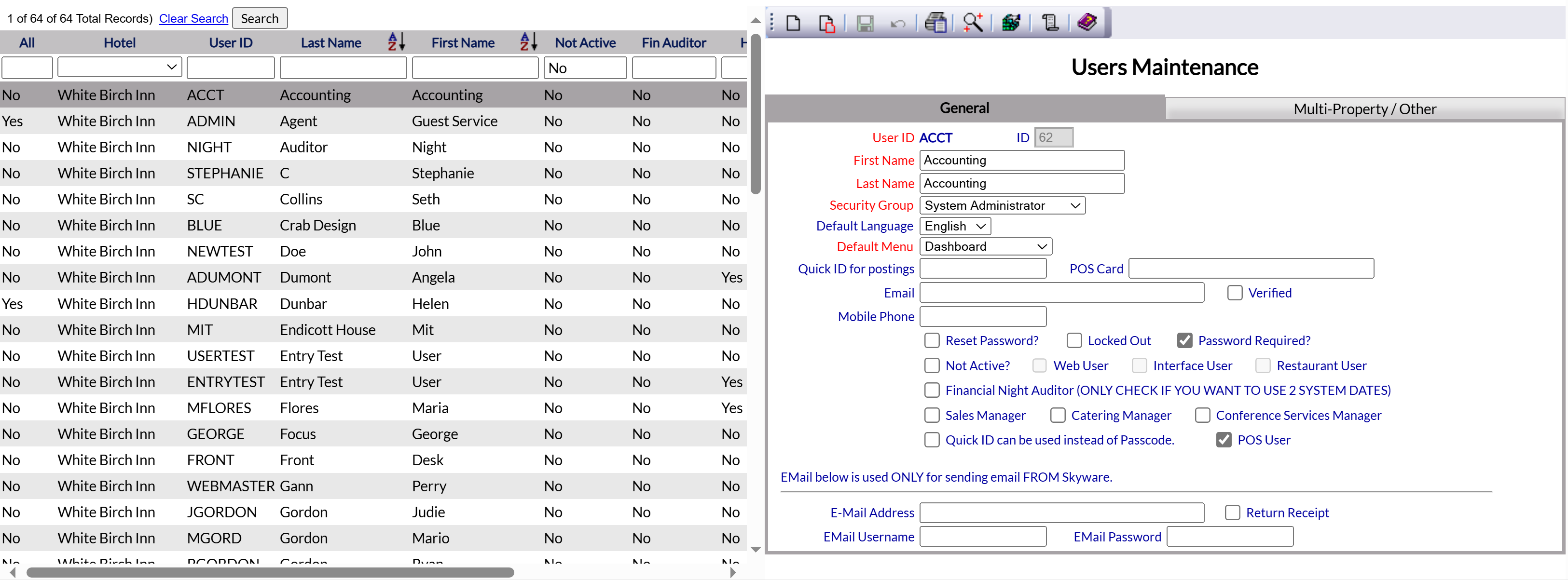This screenshot has height=580, width=1568.
Task: Click the First Name field in Users Maintenance
Action: (x=1022, y=160)
